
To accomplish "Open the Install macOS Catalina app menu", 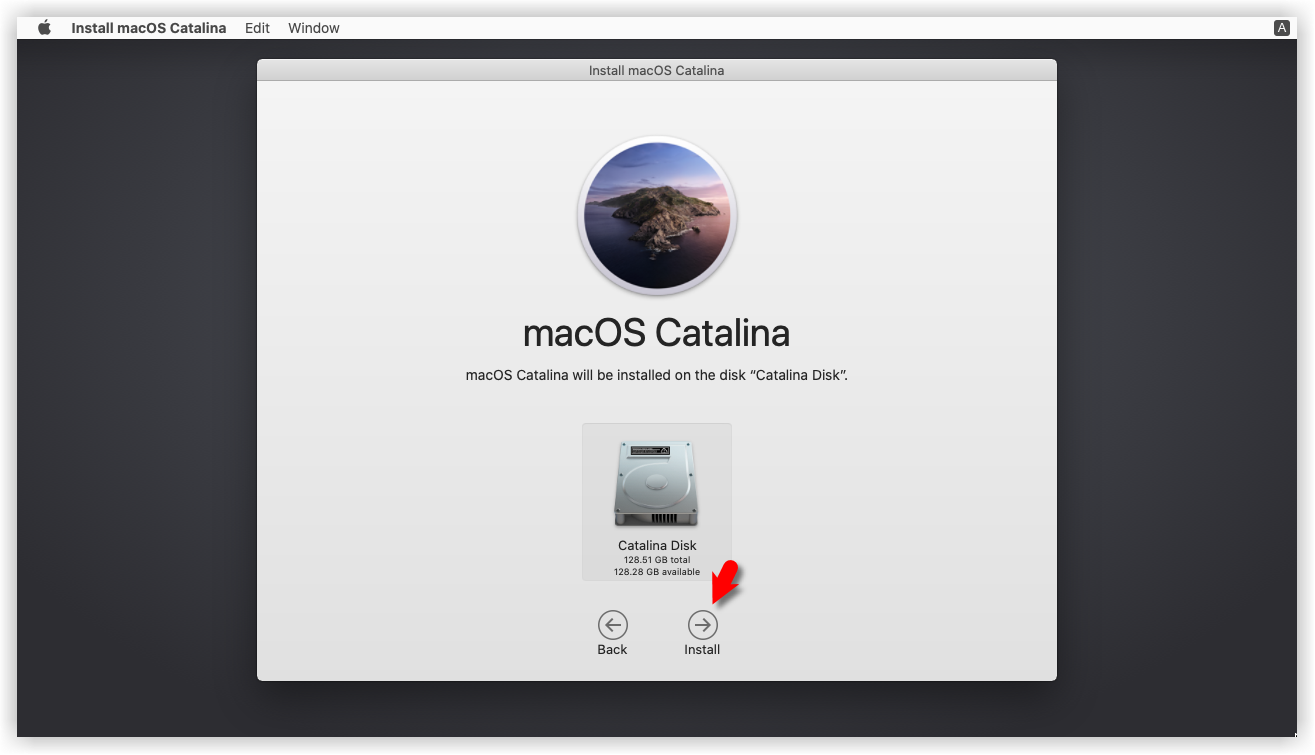I will 148,28.
